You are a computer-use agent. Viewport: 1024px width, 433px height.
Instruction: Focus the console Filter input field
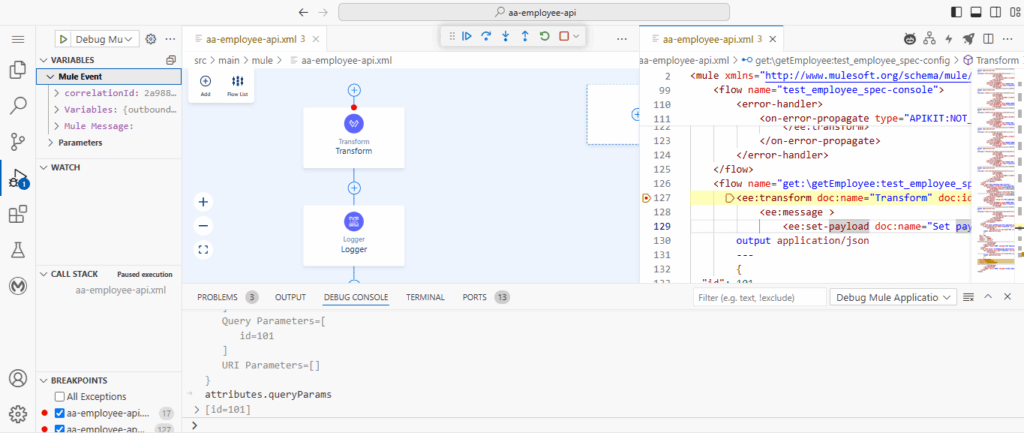click(x=760, y=297)
